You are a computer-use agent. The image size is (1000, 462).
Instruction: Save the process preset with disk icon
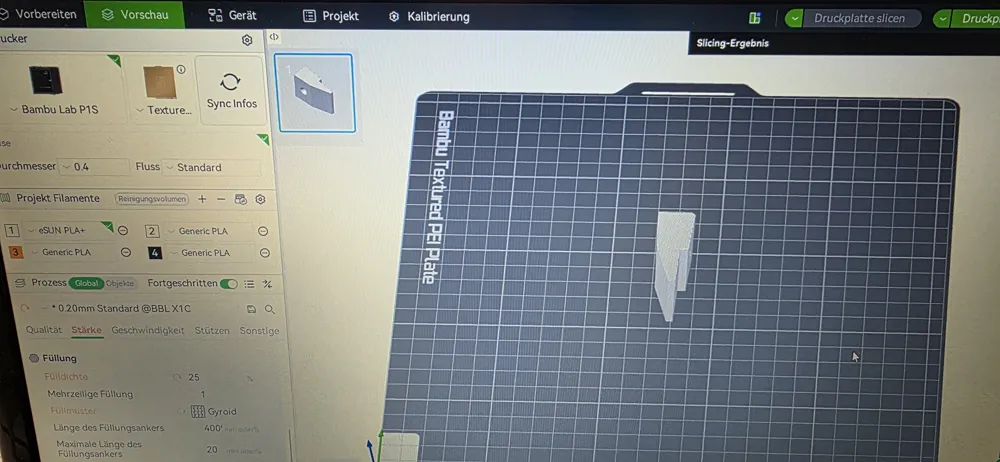(251, 309)
